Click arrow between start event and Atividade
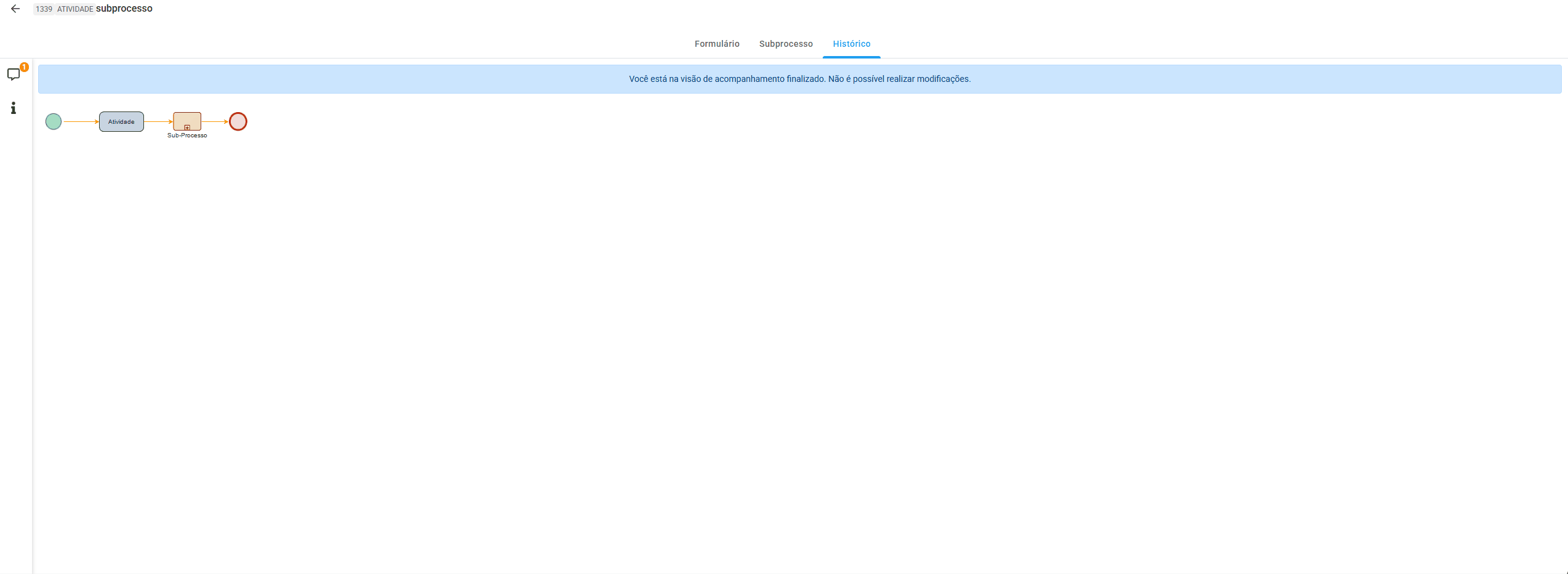 (81, 121)
